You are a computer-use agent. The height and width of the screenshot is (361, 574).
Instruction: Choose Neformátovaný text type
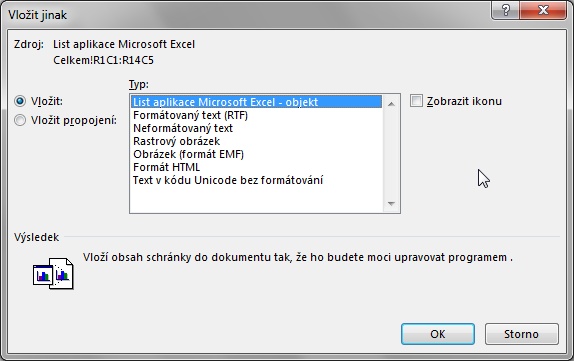(183, 128)
